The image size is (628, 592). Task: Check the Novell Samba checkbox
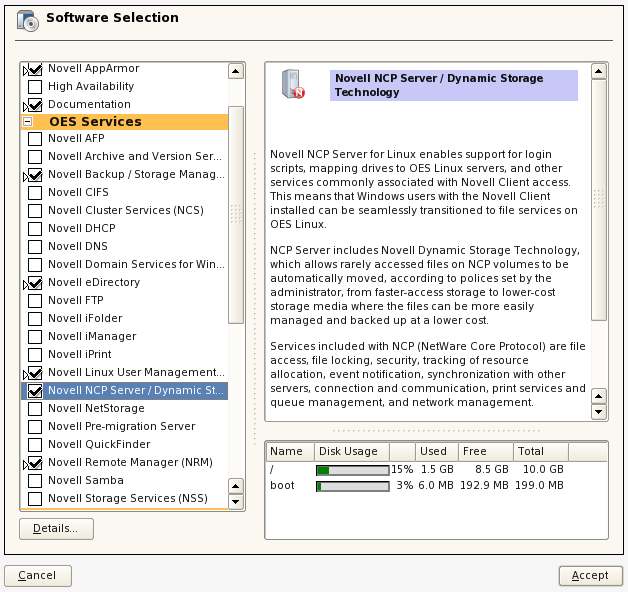point(35,481)
